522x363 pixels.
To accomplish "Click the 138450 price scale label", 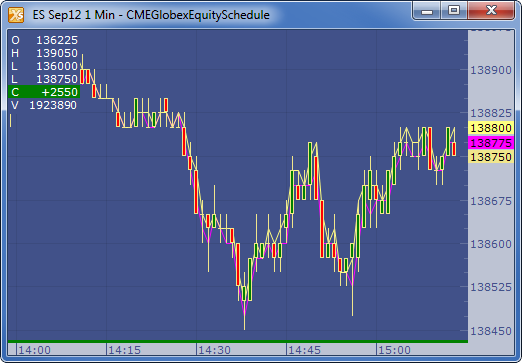I will click(x=491, y=331).
